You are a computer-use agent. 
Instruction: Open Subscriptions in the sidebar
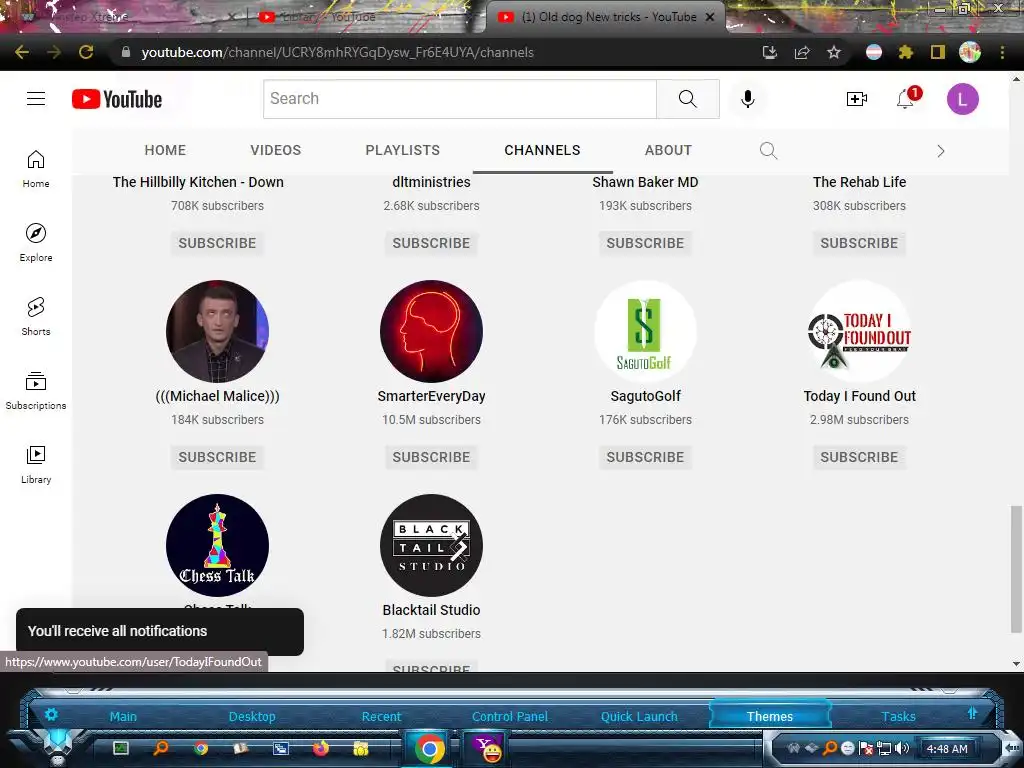pyautogui.click(x=36, y=391)
